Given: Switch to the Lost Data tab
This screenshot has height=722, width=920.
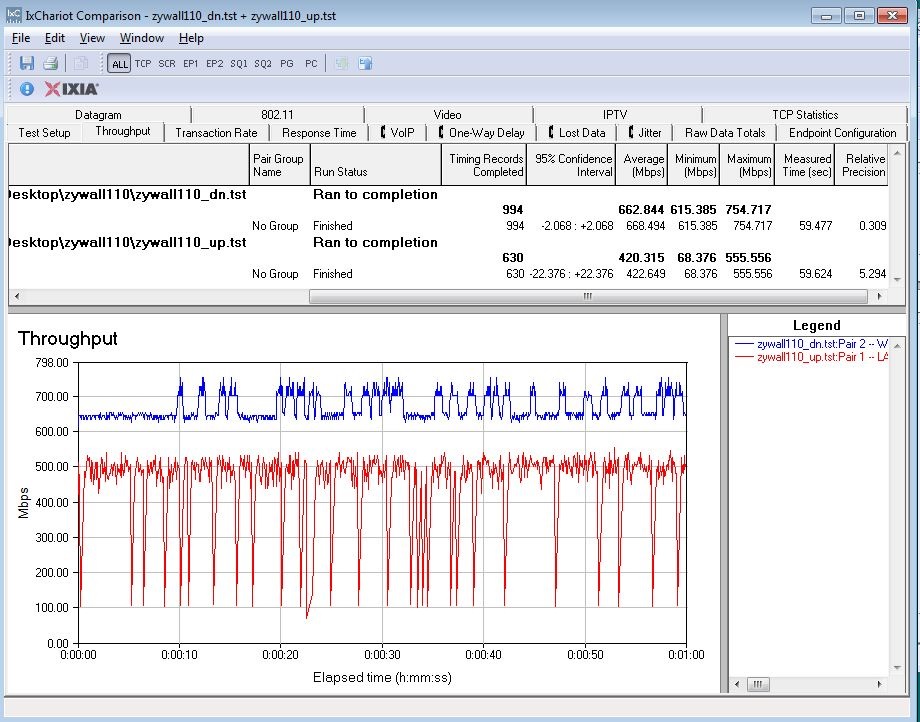Looking at the screenshot, I should click(577, 133).
